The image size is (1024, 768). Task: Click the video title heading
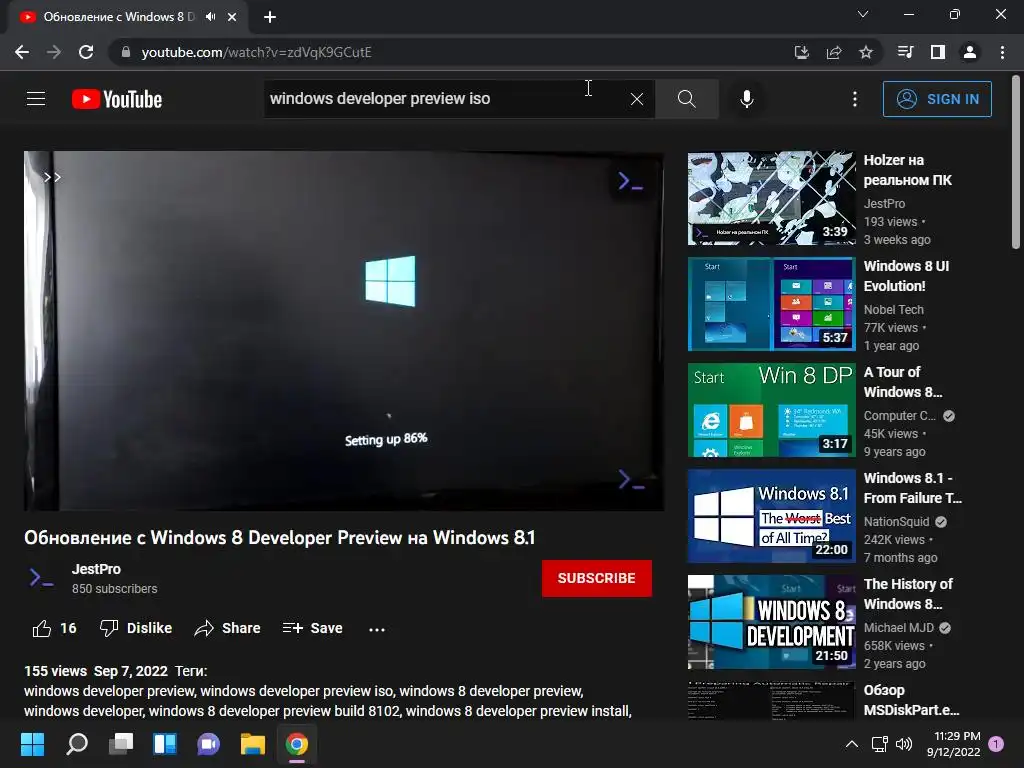pyautogui.click(x=280, y=537)
